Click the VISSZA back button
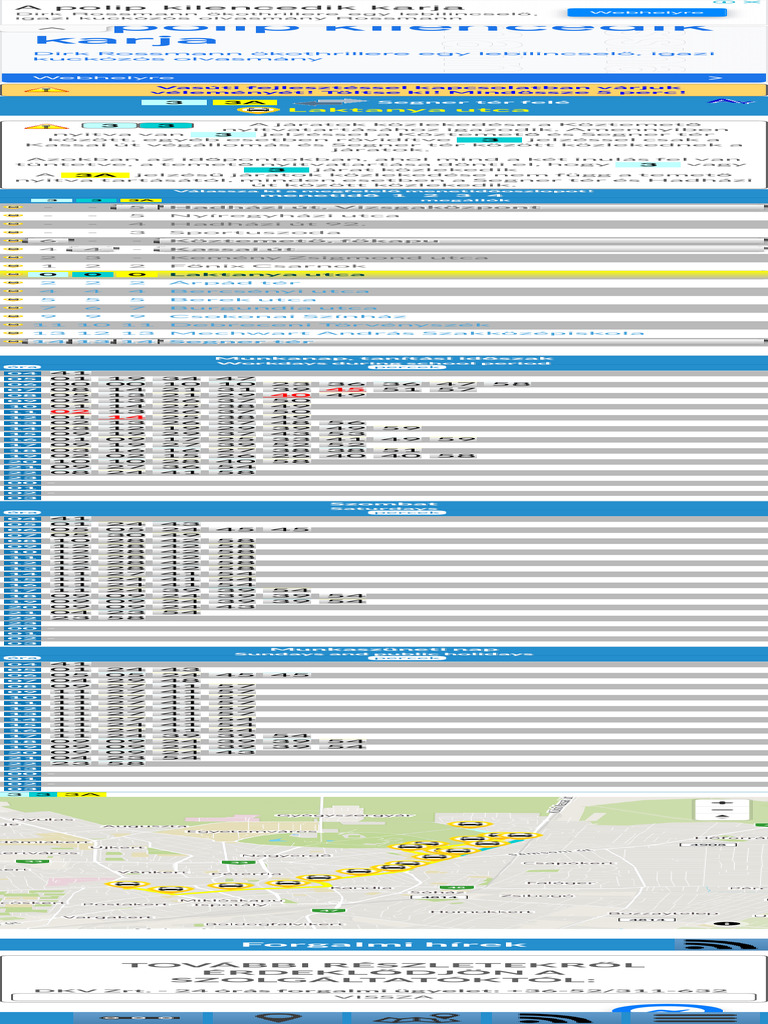The height and width of the screenshot is (1024, 768). click(384, 997)
